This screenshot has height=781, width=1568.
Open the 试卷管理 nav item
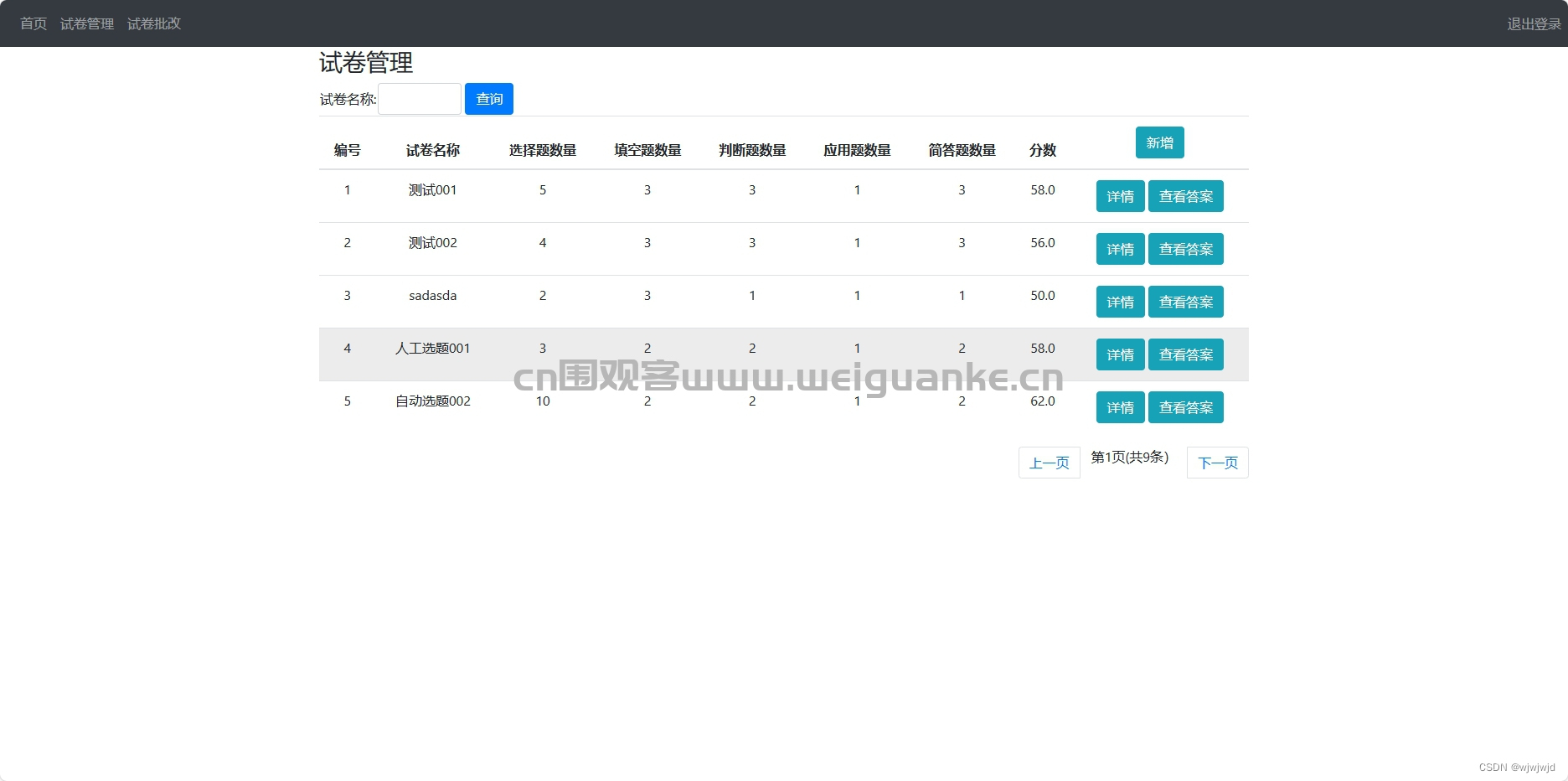[87, 23]
